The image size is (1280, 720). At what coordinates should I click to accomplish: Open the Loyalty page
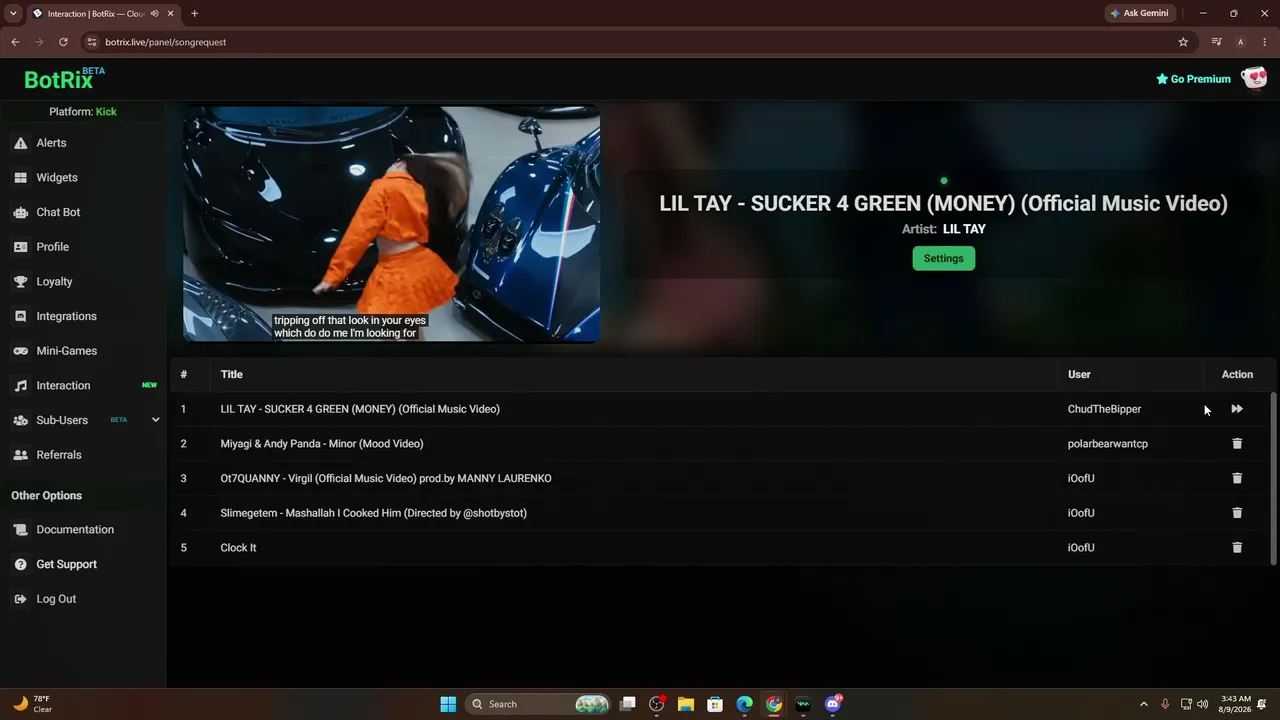55,282
